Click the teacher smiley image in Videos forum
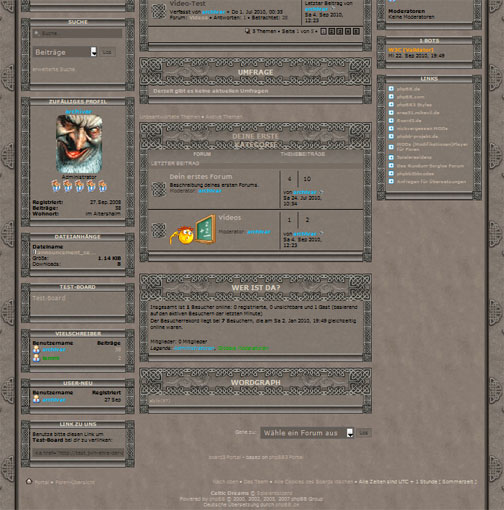The image size is (504, 510). 192,230
